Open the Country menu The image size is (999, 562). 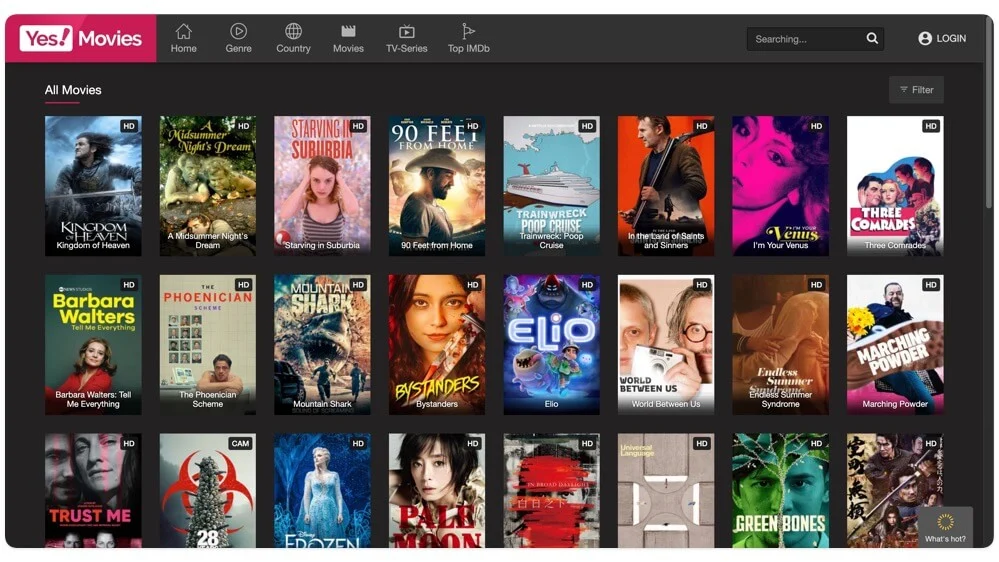pyautogui.click(x=293, y=38)
